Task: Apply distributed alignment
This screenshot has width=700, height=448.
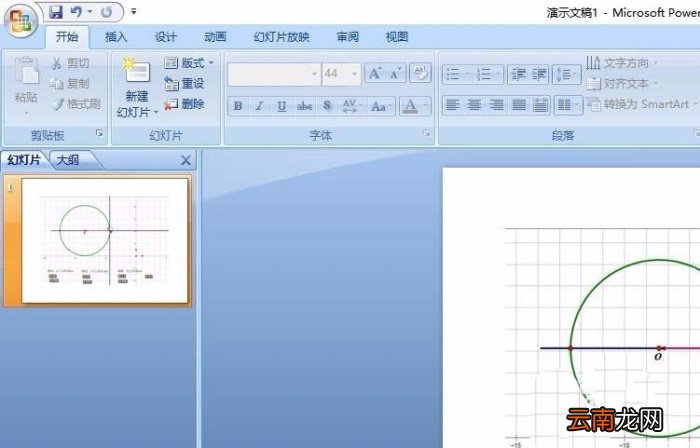Action: 540,105
